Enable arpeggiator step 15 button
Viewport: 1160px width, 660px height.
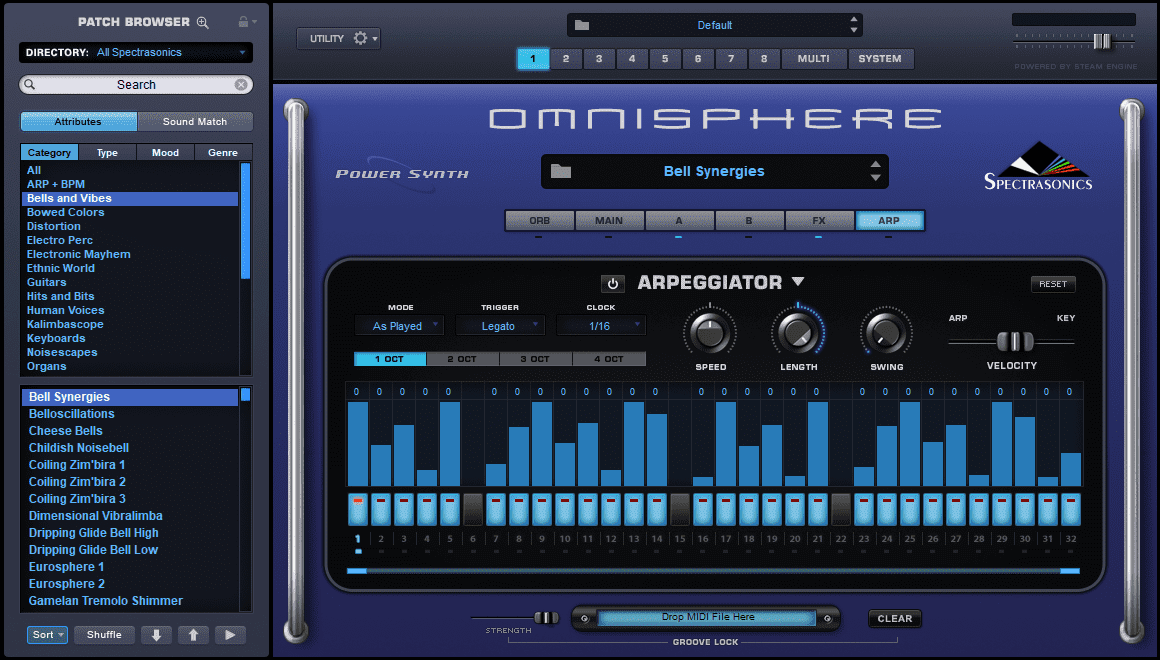pyautogui.click(x=680, y=510)
